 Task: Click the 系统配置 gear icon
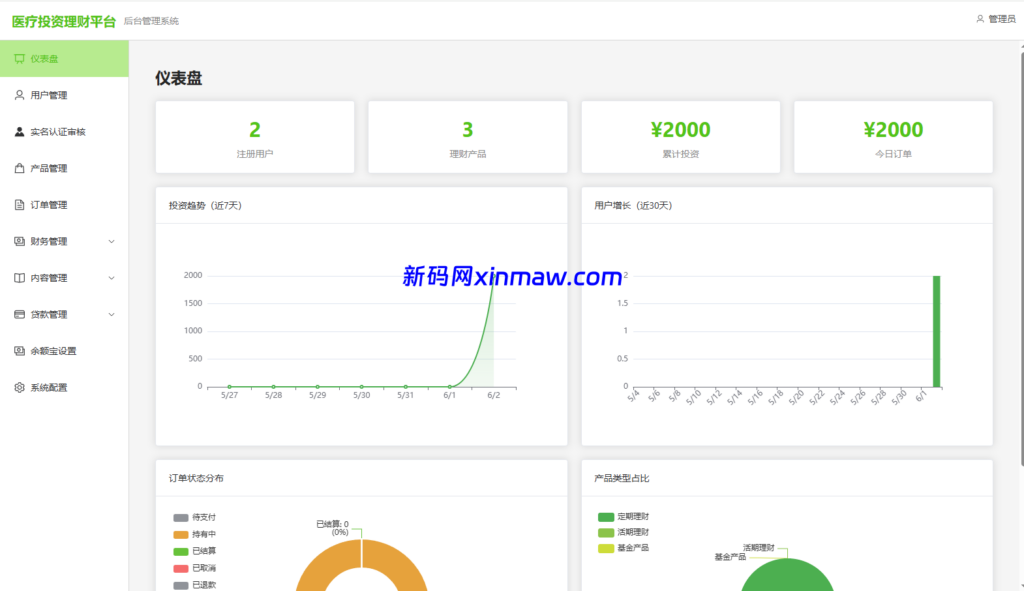[x=20, y=388]
